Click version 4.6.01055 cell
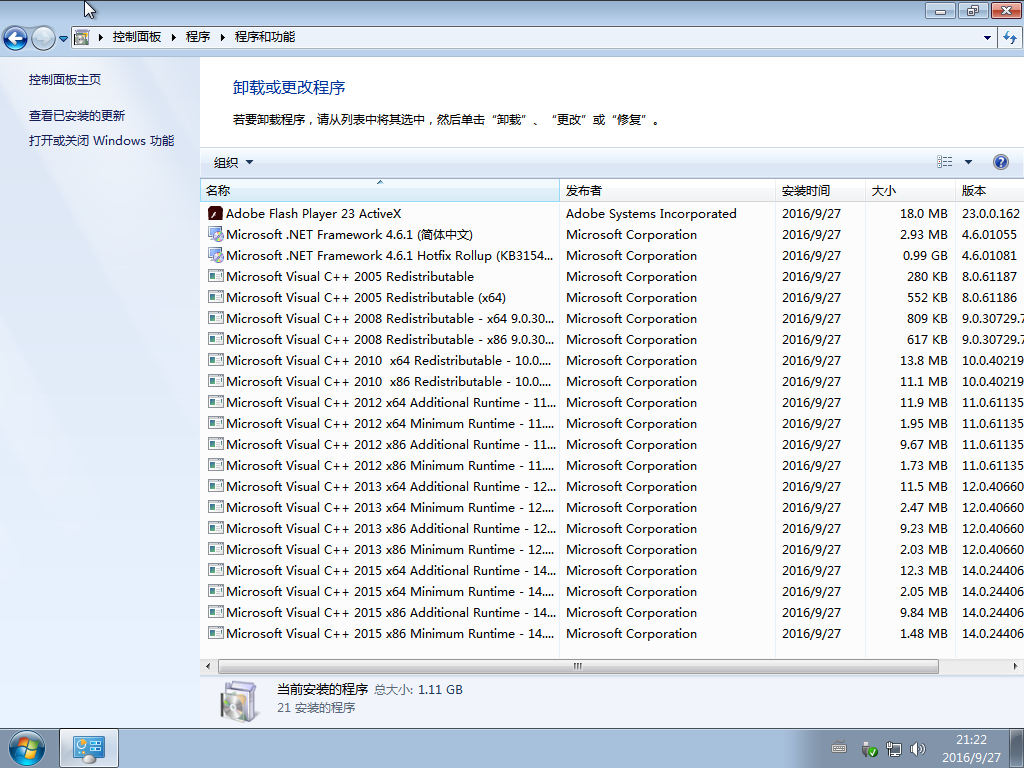The height and width of the screenshot is (768, 1024). pyautogui.click(x=989, y=234)
